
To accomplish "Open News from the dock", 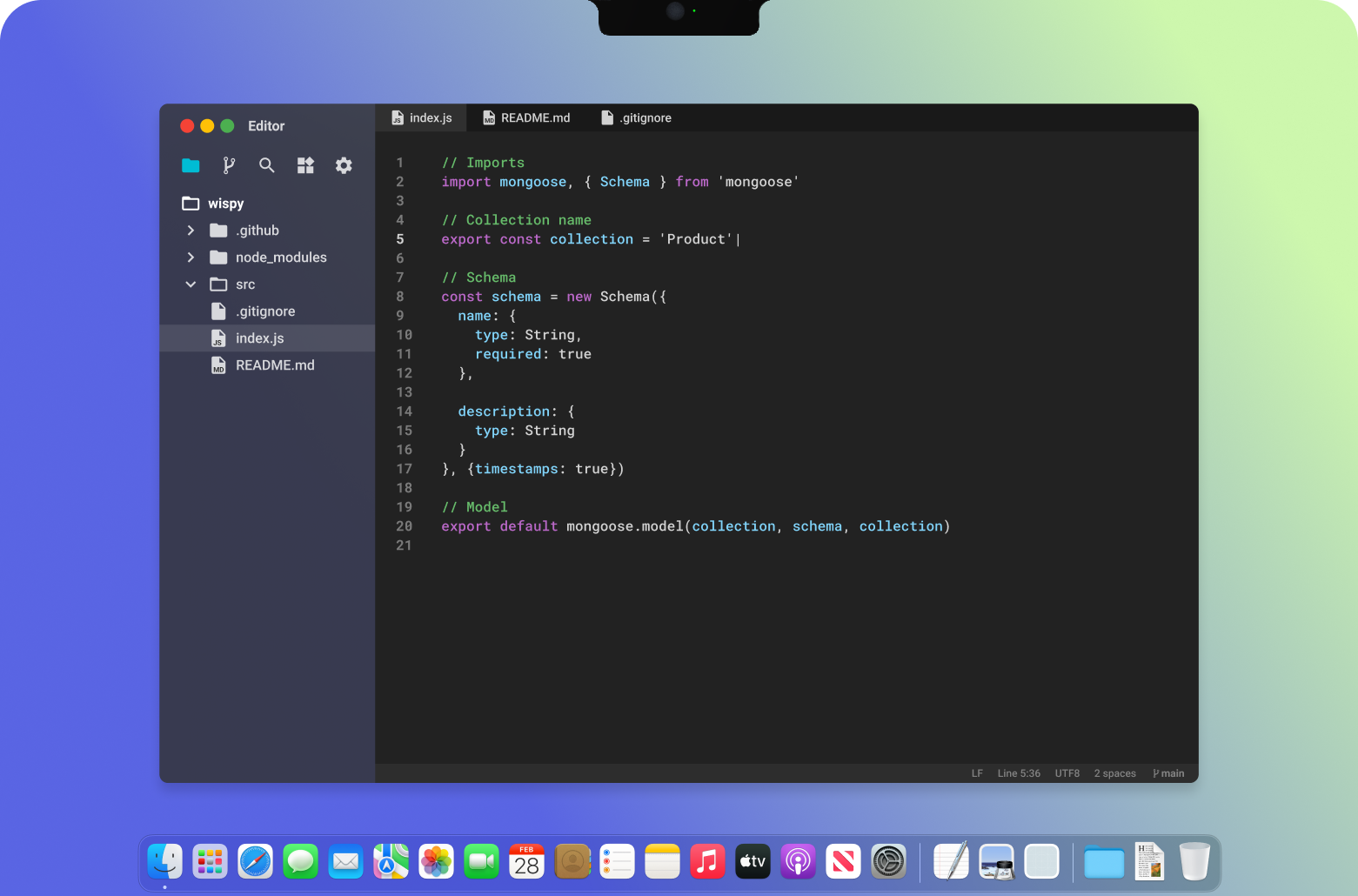I will tap(843, 862).
